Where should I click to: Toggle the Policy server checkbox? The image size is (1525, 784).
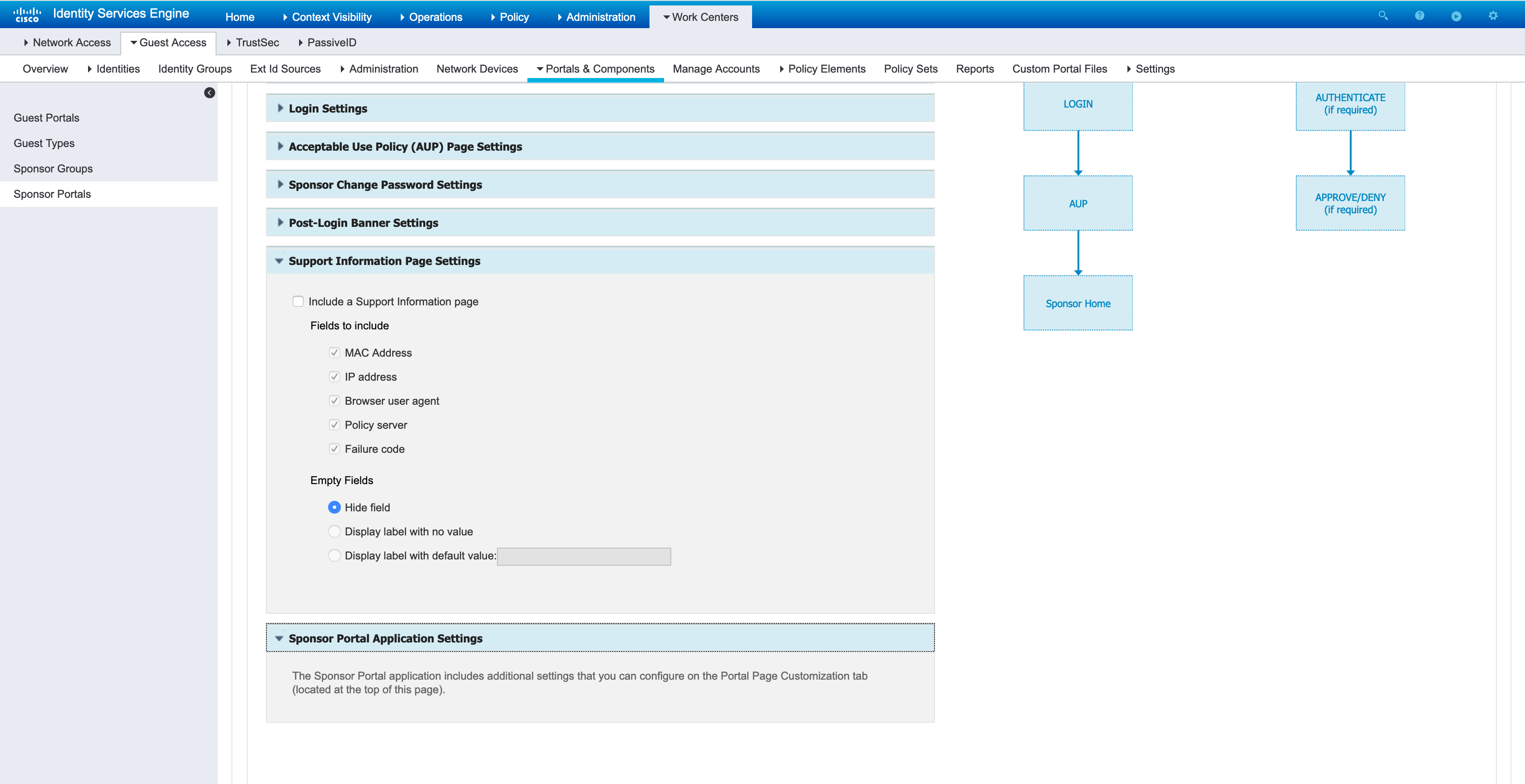click(335, 425)
